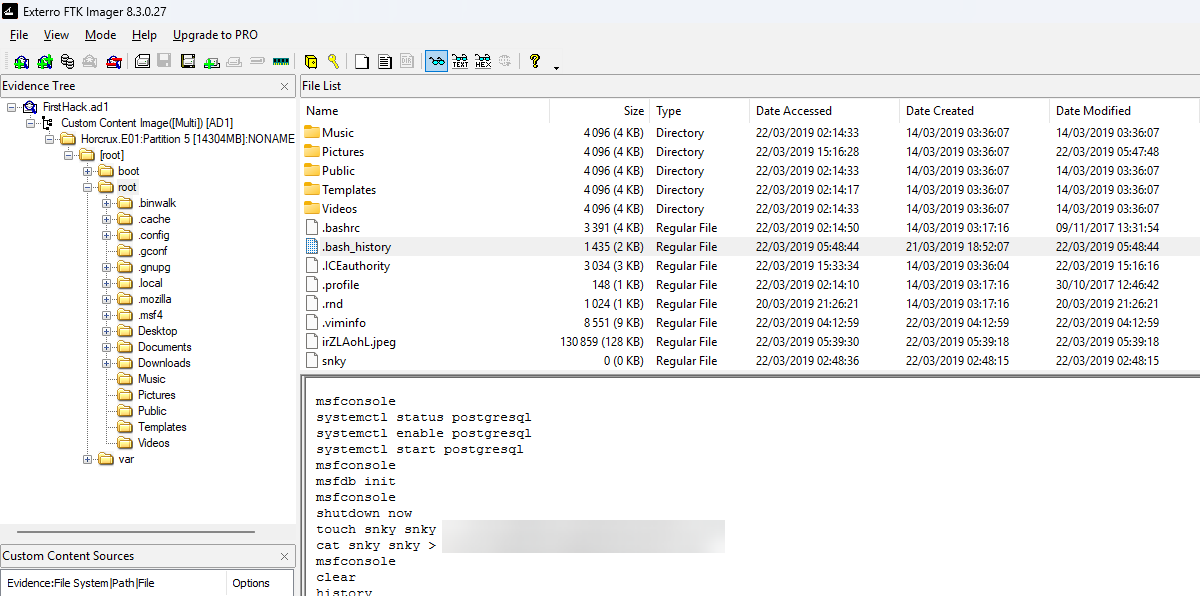
Task: Expand the .mozilla folder node
Action: coord(107,299)
